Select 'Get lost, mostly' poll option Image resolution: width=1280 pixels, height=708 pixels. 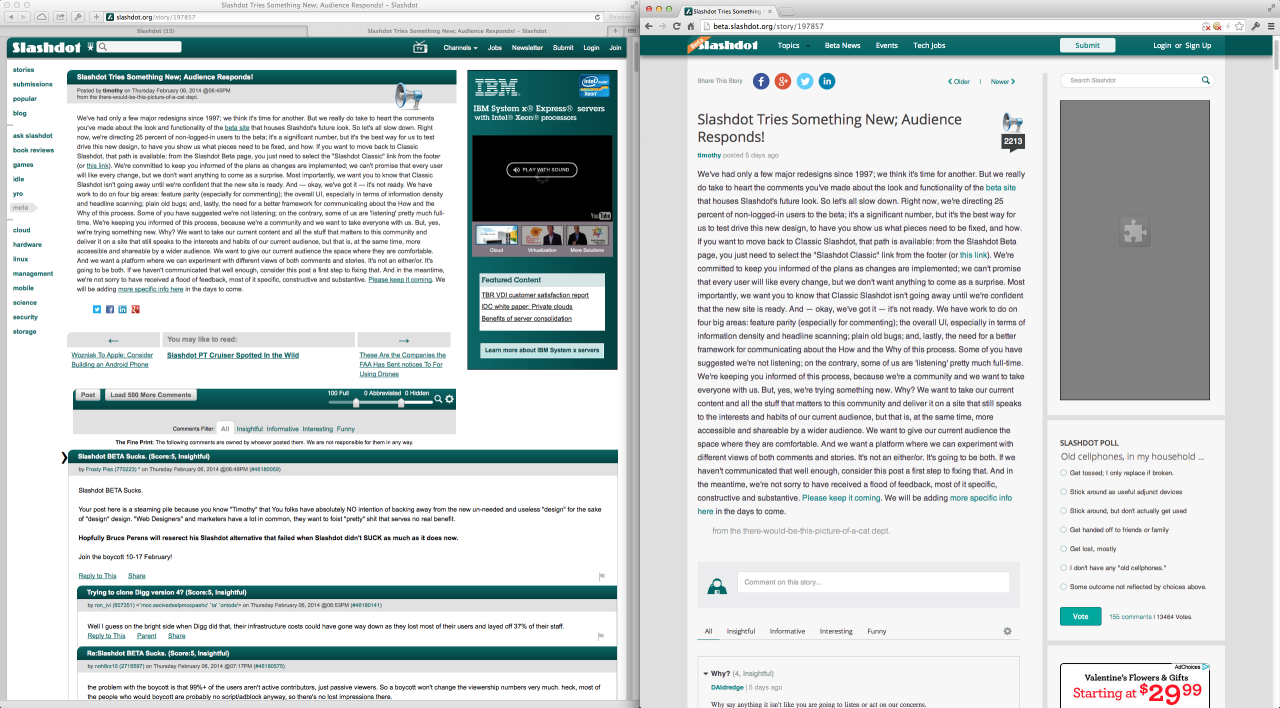click(x=1064, y=549)
